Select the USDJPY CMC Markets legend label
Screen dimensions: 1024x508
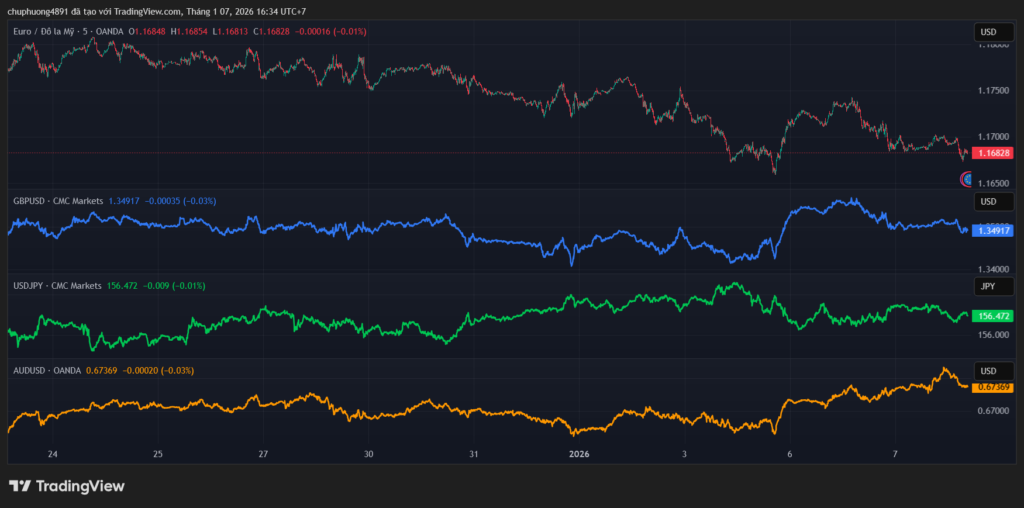pos(58,286)
